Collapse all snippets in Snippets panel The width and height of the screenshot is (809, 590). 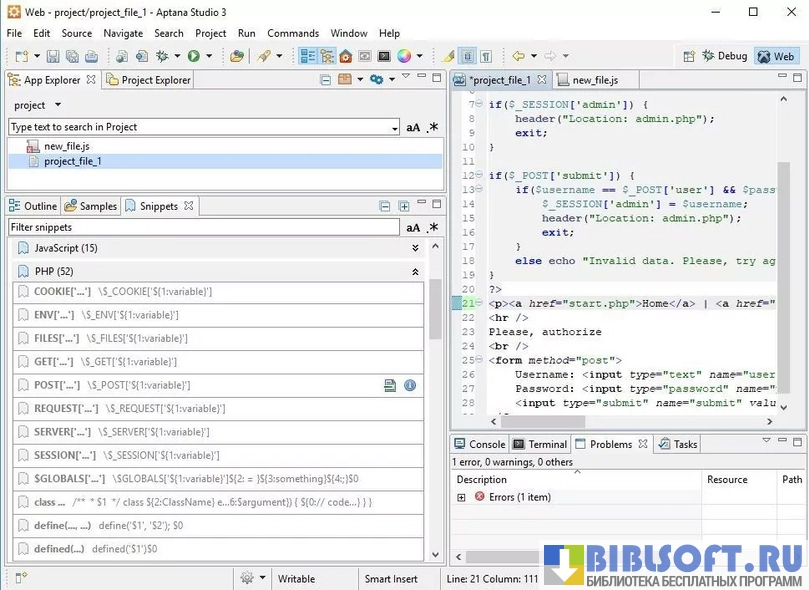(385, 207)
